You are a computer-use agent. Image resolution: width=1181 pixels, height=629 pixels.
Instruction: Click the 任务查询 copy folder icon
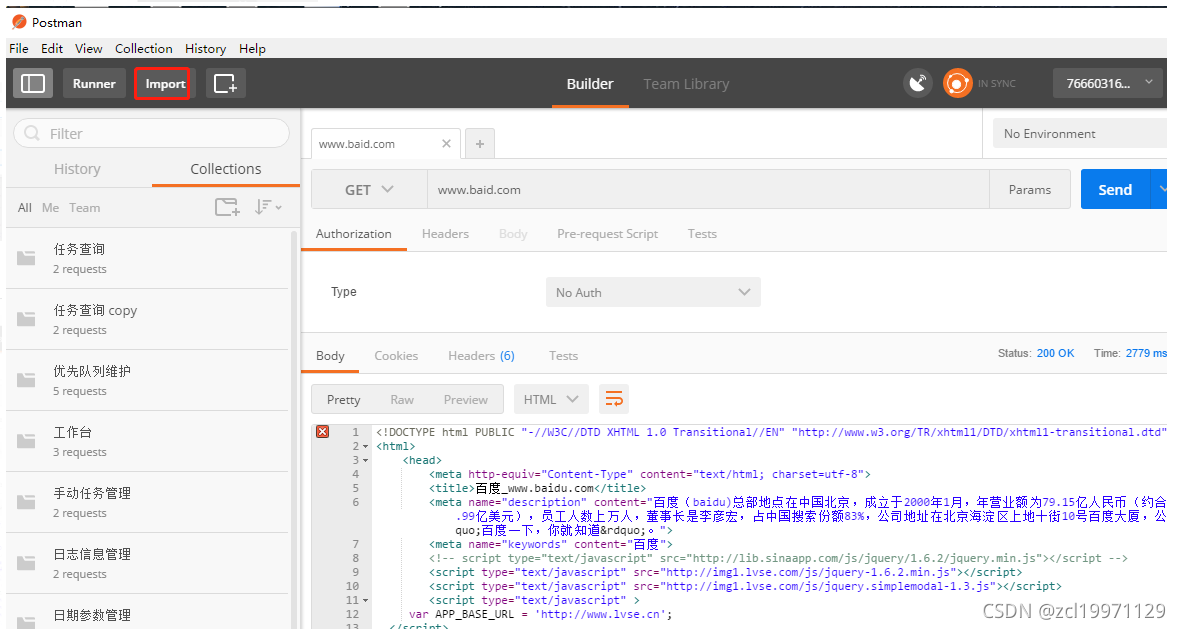pyautogui.click(x=26, y=319)
